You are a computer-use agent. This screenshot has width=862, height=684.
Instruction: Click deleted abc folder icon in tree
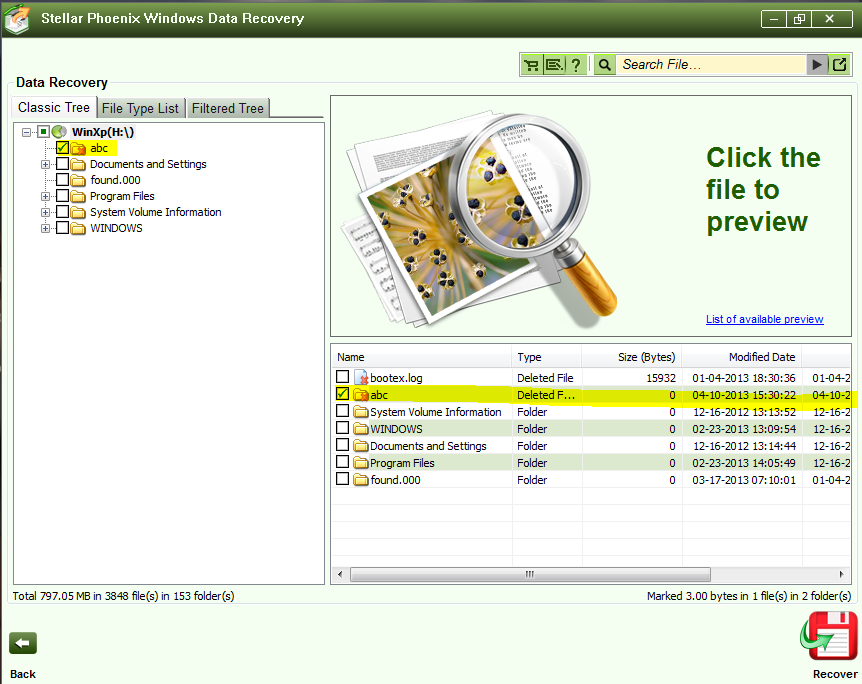78,148
